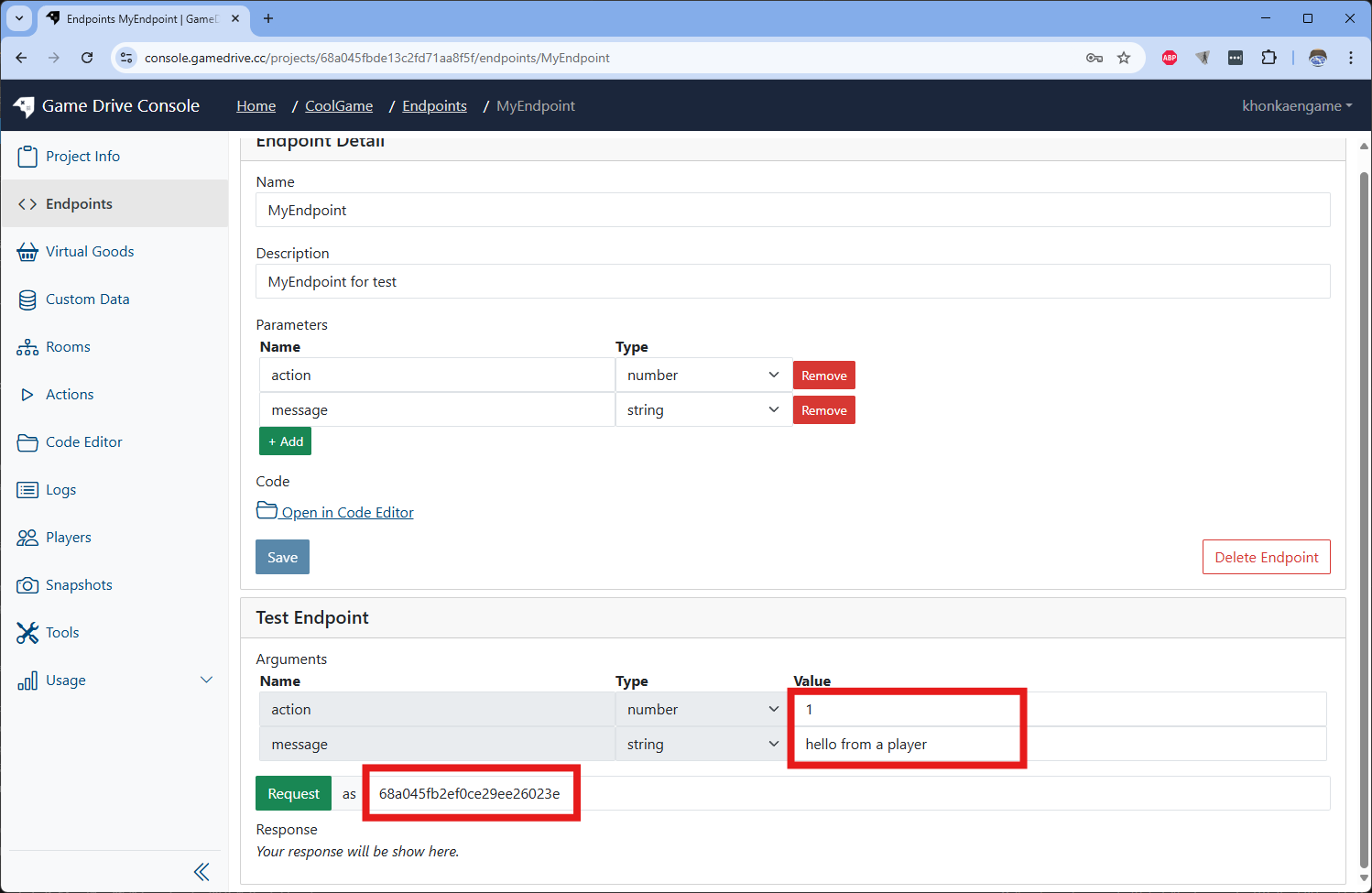The image size is (1372, 893).
Task: Click the khonkaengame account menu
Action: tap(1296, 105)
